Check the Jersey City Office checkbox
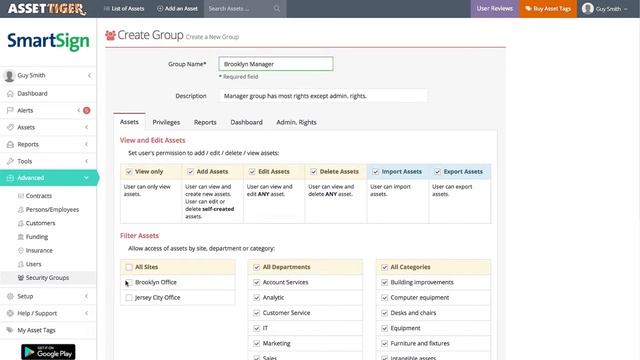The width and height of the screenshot is (640, 360). coord(129,298)
